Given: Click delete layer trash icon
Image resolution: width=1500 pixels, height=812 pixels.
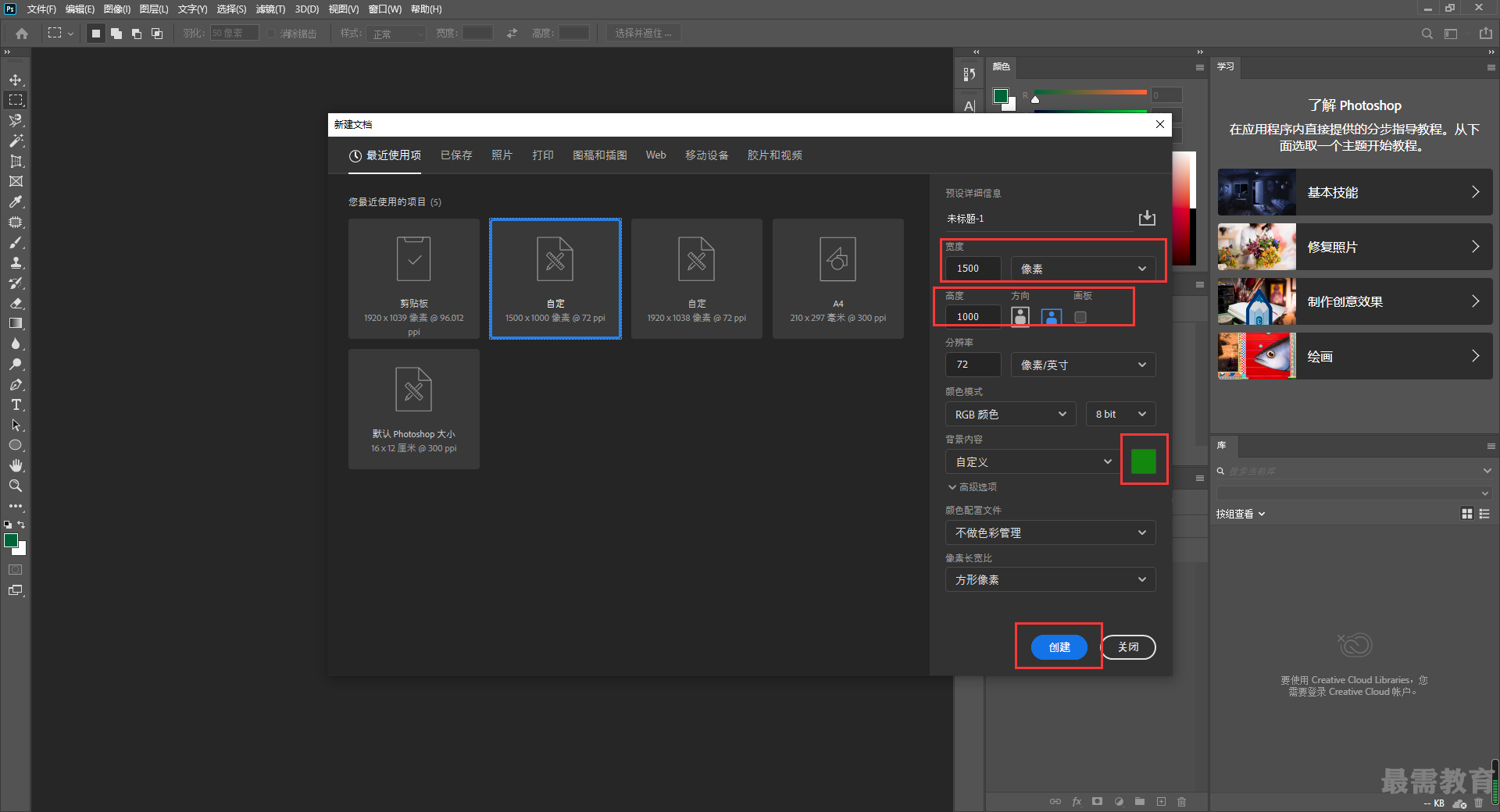Looking at the screenshot, I should (1181, 802).
